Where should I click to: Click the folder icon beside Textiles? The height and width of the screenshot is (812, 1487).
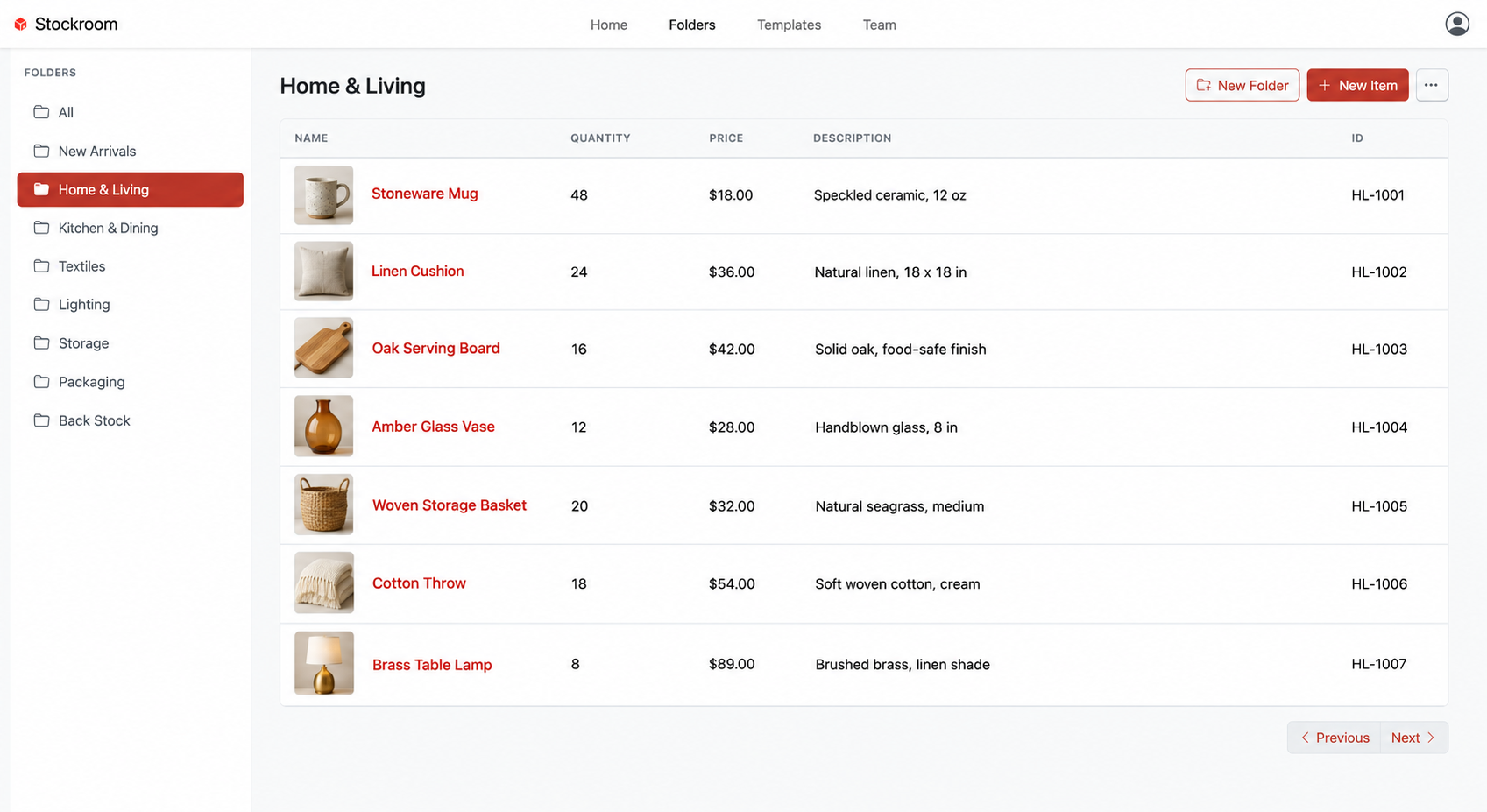[x=41, y=266]
